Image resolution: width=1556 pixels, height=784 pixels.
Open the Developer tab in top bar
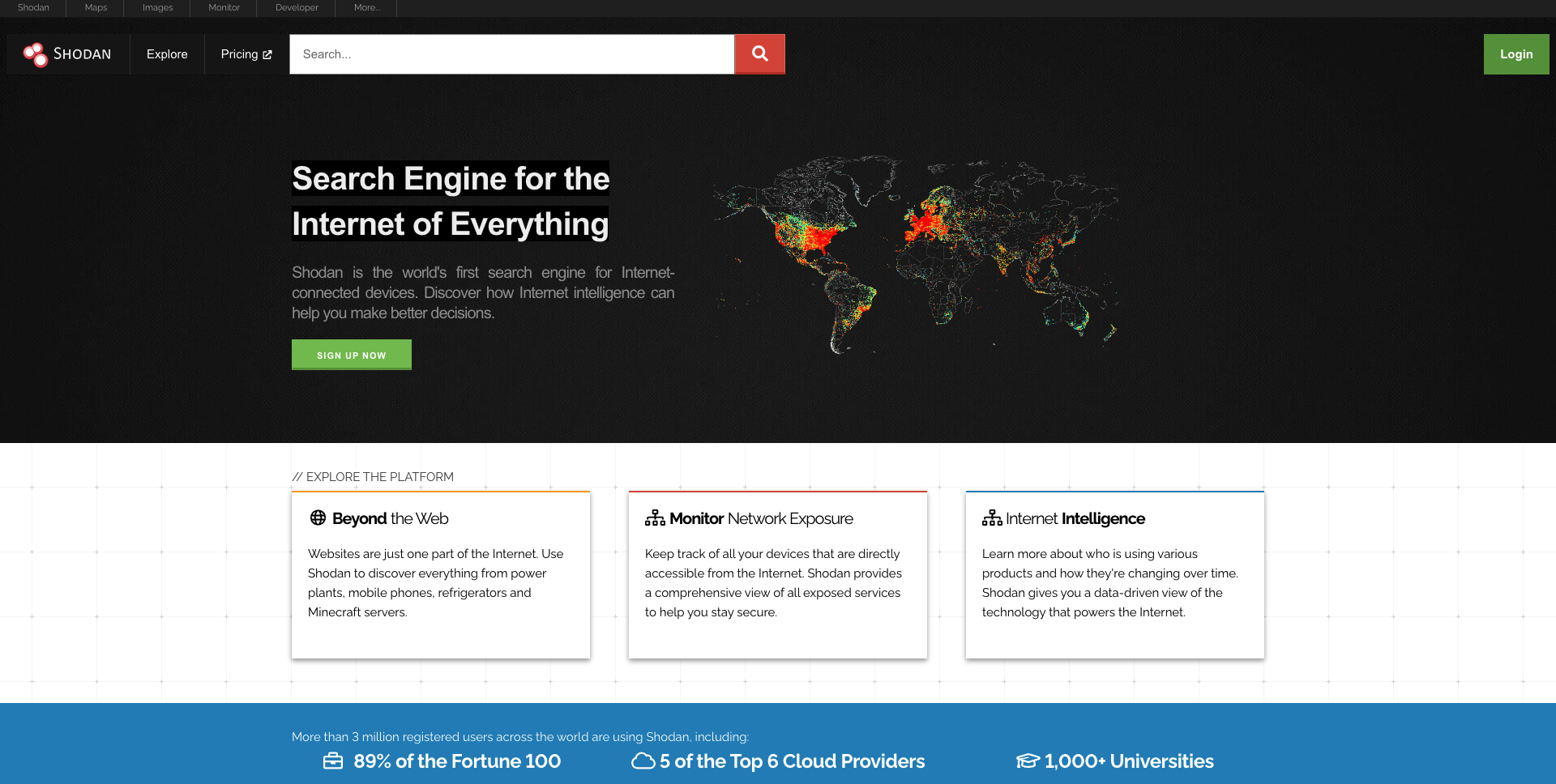(x=297, y=7)
